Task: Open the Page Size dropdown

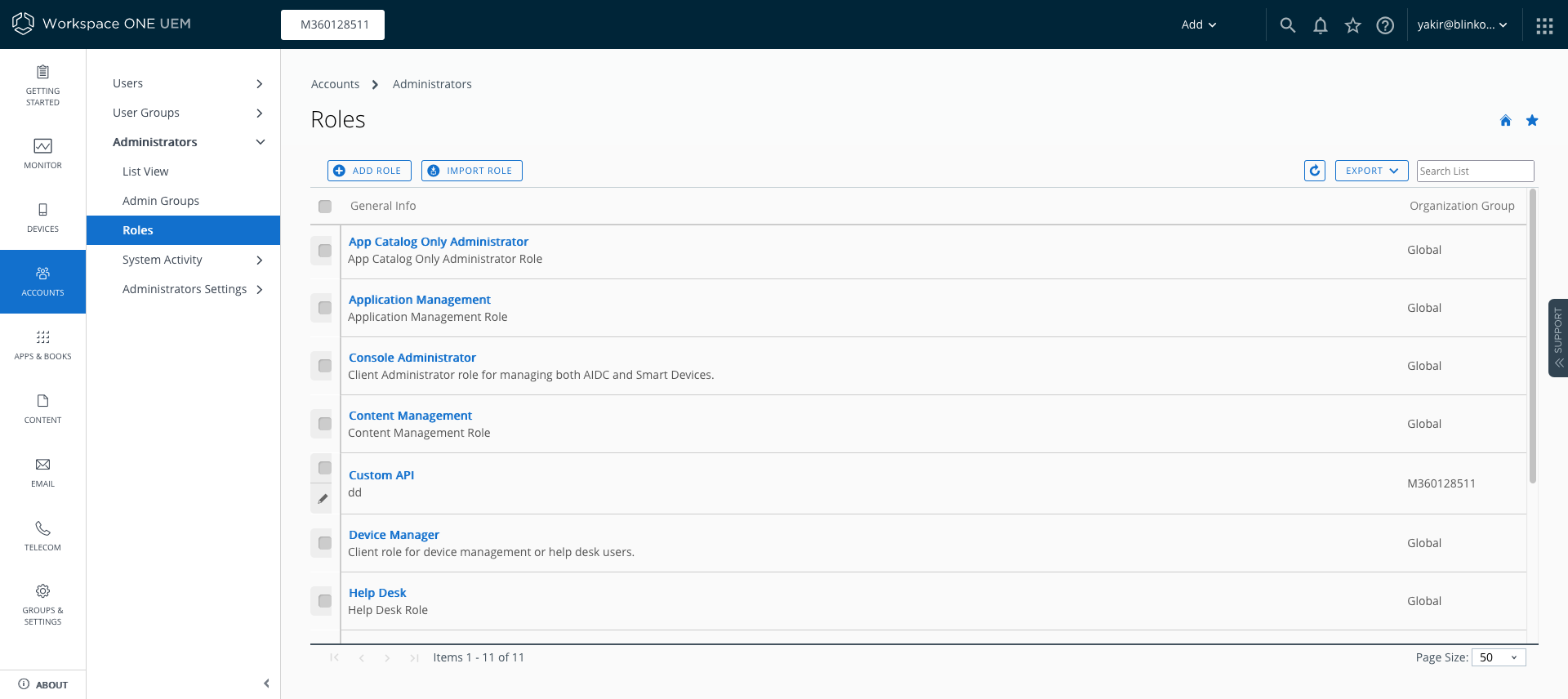Action: point(1499,657)
